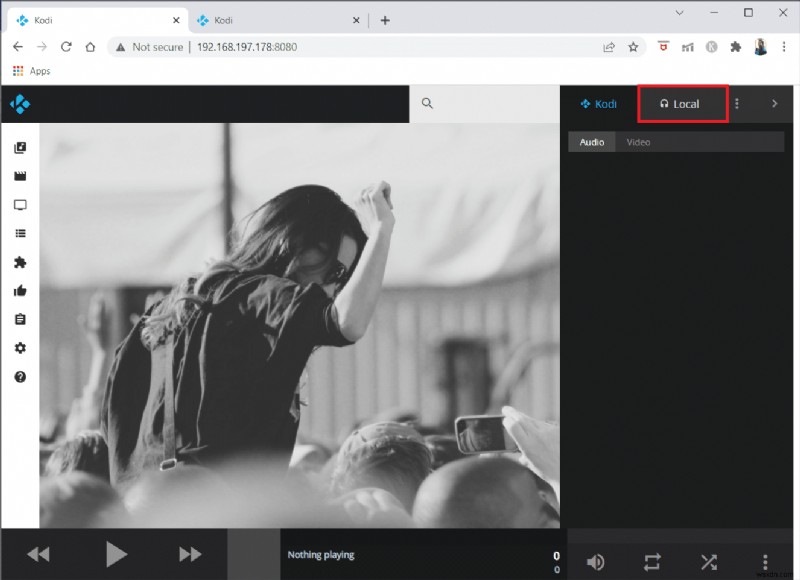800x580 pixels.
Task: Switch to the Video playlist tab
Action: pyautogui.click(x=640, y=141)
